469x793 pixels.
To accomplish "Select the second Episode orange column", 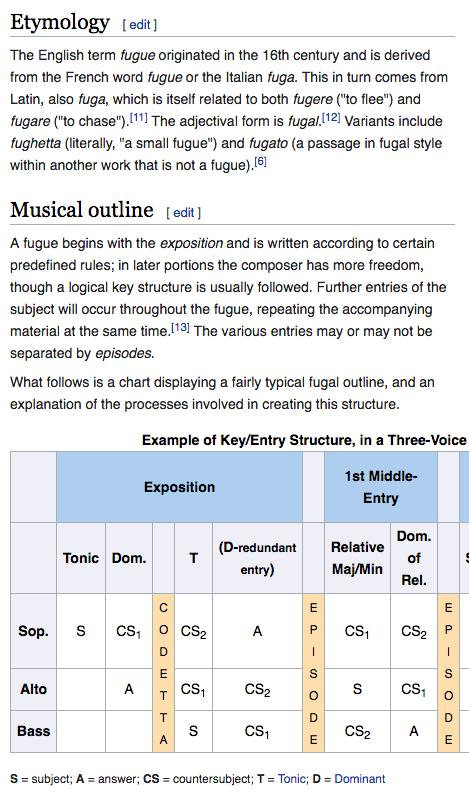I will (448, 673).
